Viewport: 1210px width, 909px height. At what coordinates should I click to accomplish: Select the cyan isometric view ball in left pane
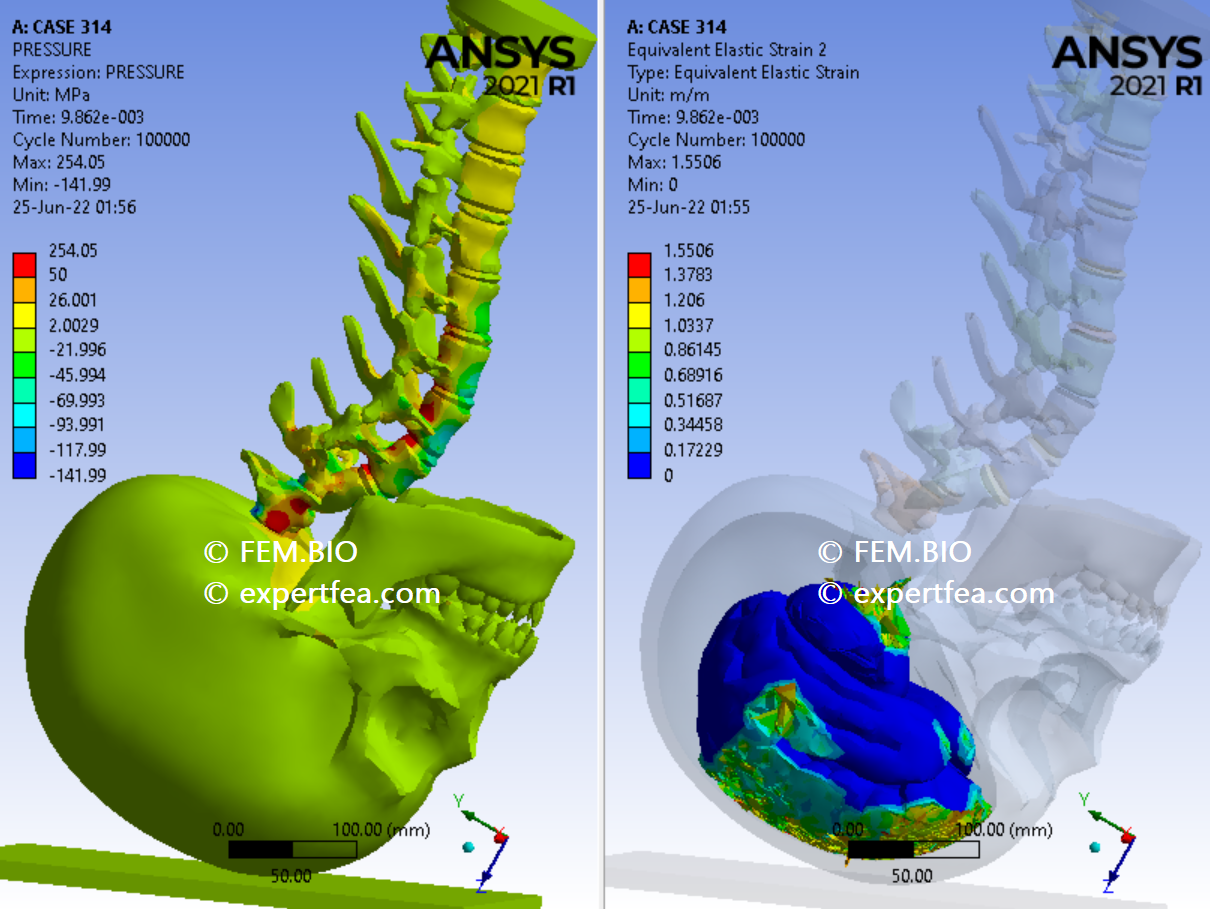[x=468, y=847]
